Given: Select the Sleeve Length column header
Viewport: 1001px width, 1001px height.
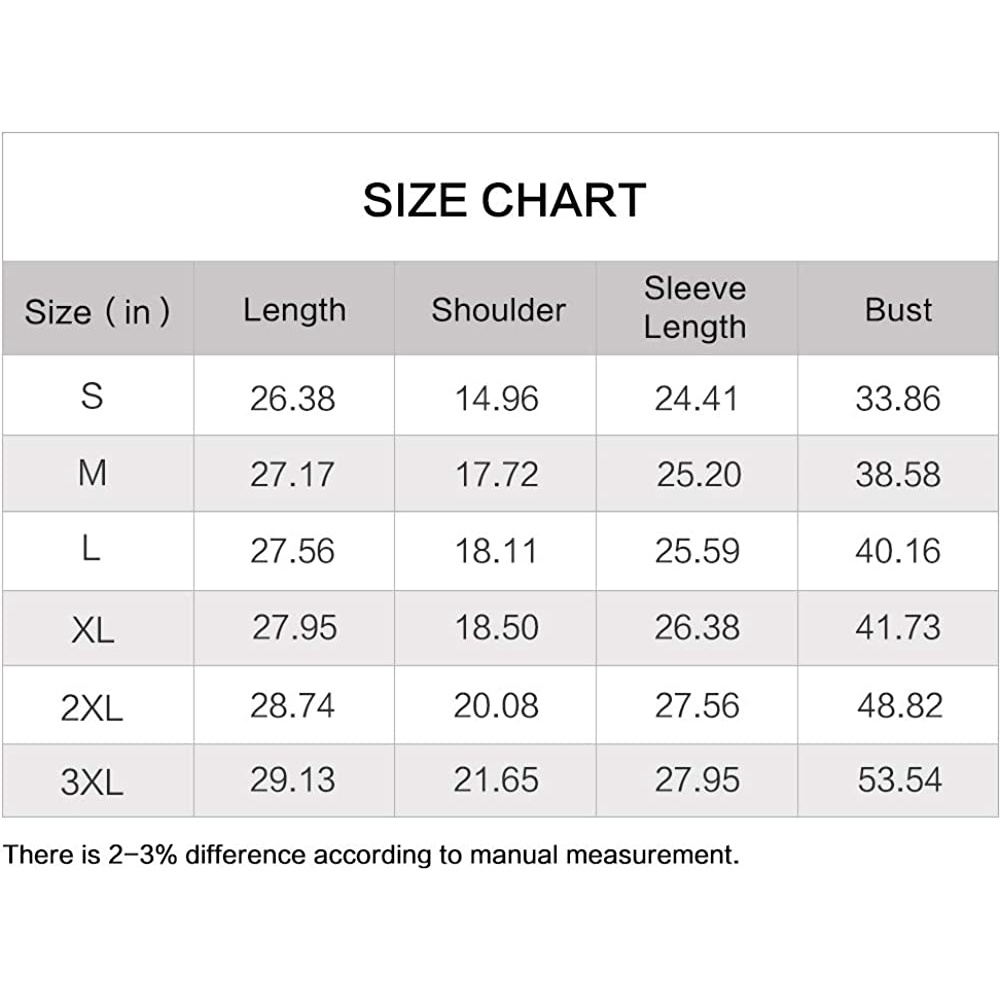Looking at the screenshot, I should coord(695,308).
